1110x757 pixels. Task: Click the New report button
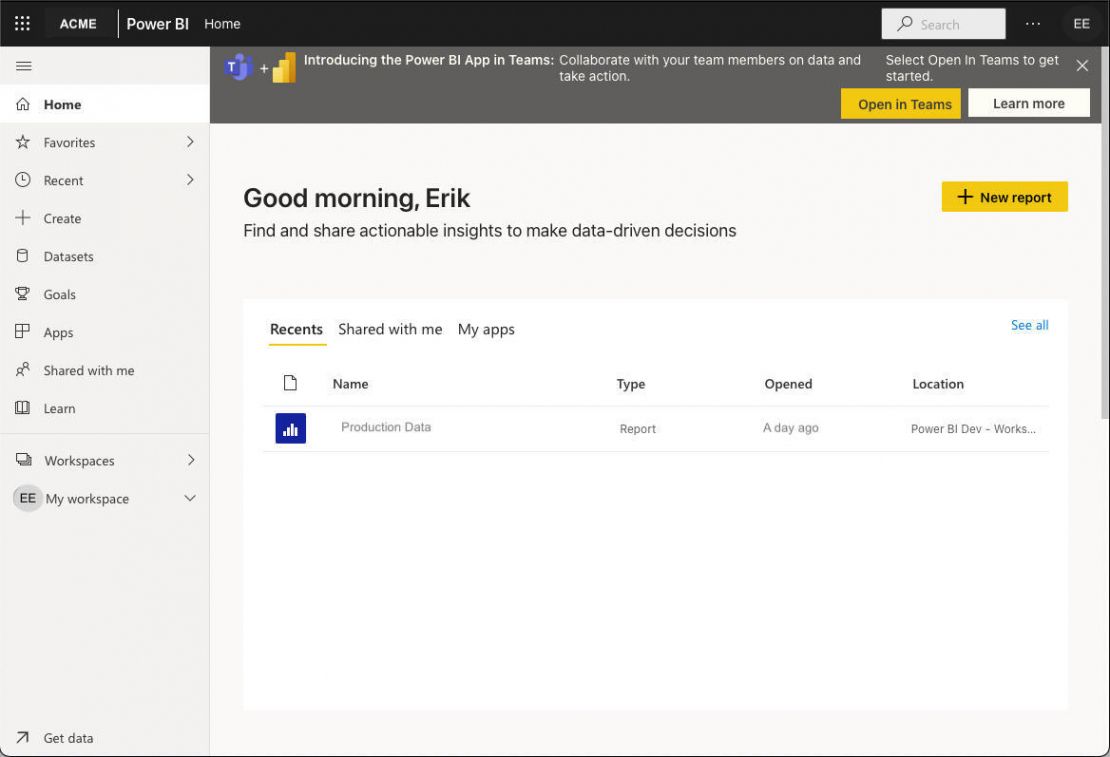click(x=1004, y=197)
